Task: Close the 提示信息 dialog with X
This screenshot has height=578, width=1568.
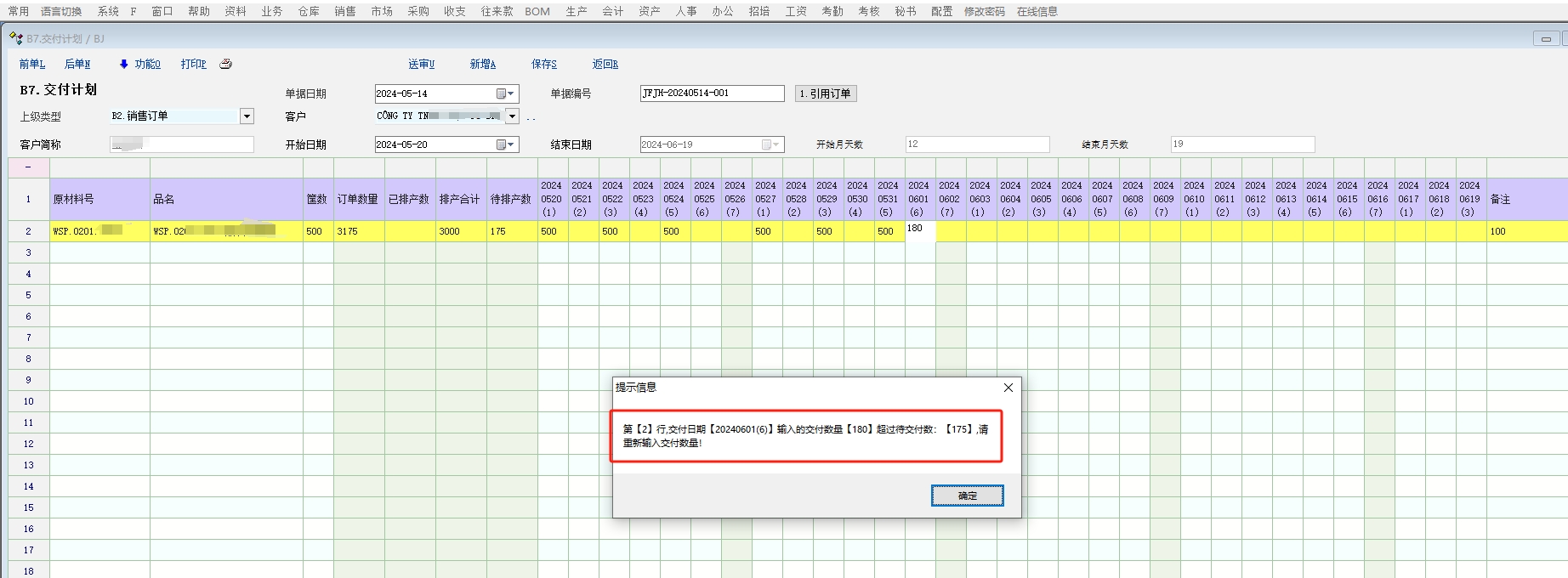Action: click(1008, 388)
